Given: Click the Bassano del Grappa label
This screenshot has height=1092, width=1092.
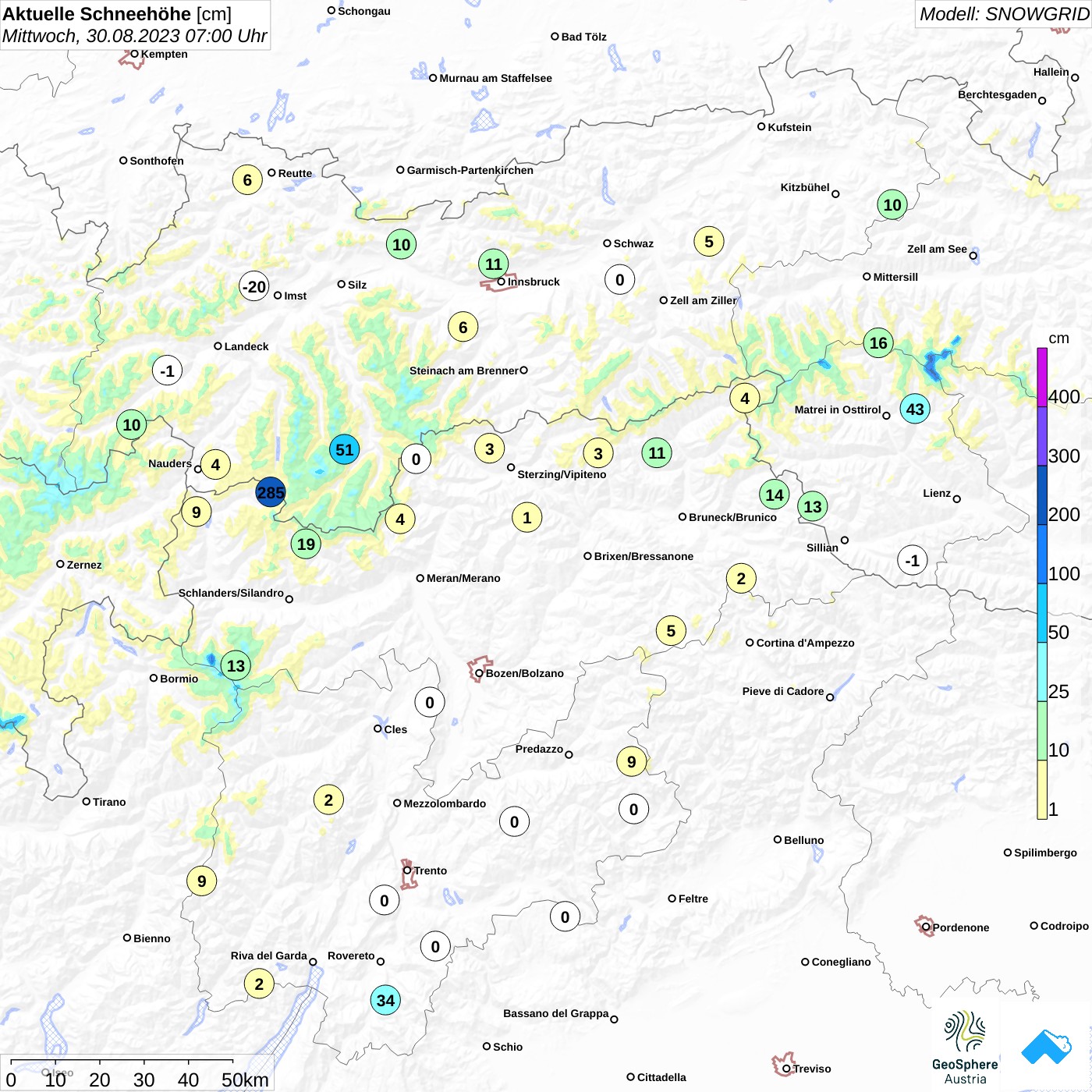Looking at the screenshot, I should [555, 1013].
